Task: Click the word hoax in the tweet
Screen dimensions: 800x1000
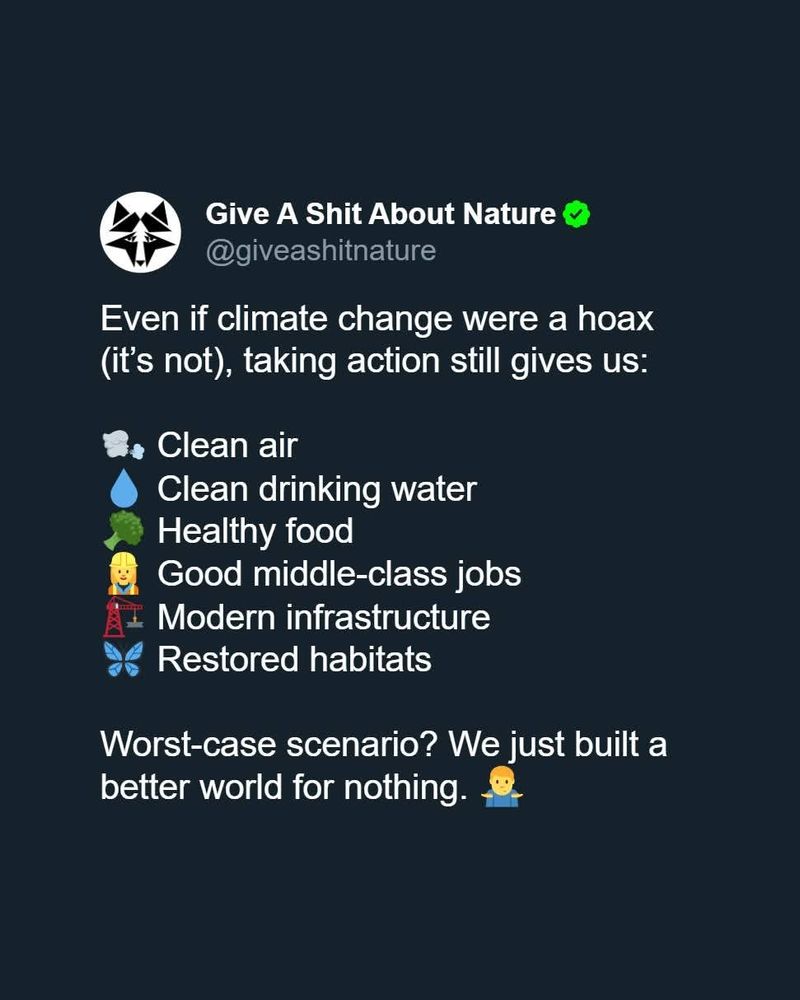Action: pos(616,318)
